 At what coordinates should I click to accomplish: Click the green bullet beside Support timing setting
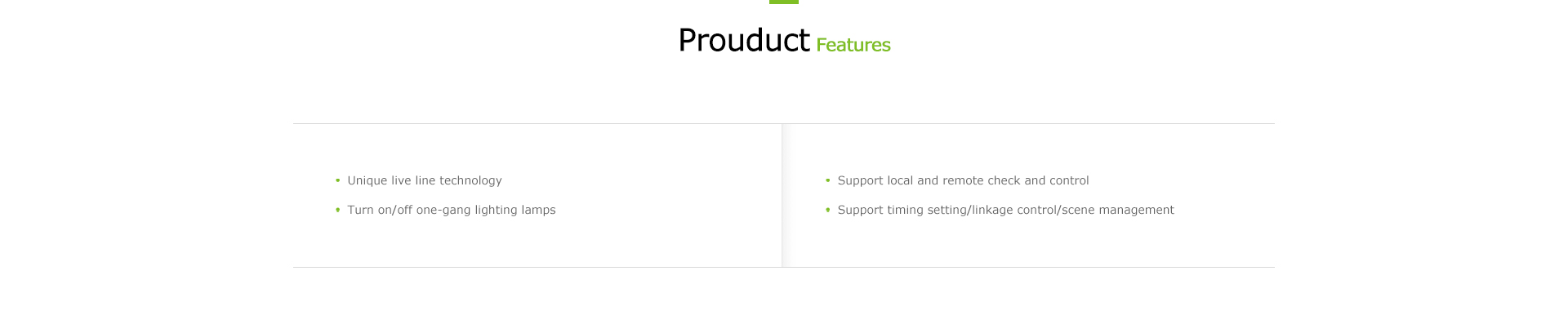(x=827, y=210)
